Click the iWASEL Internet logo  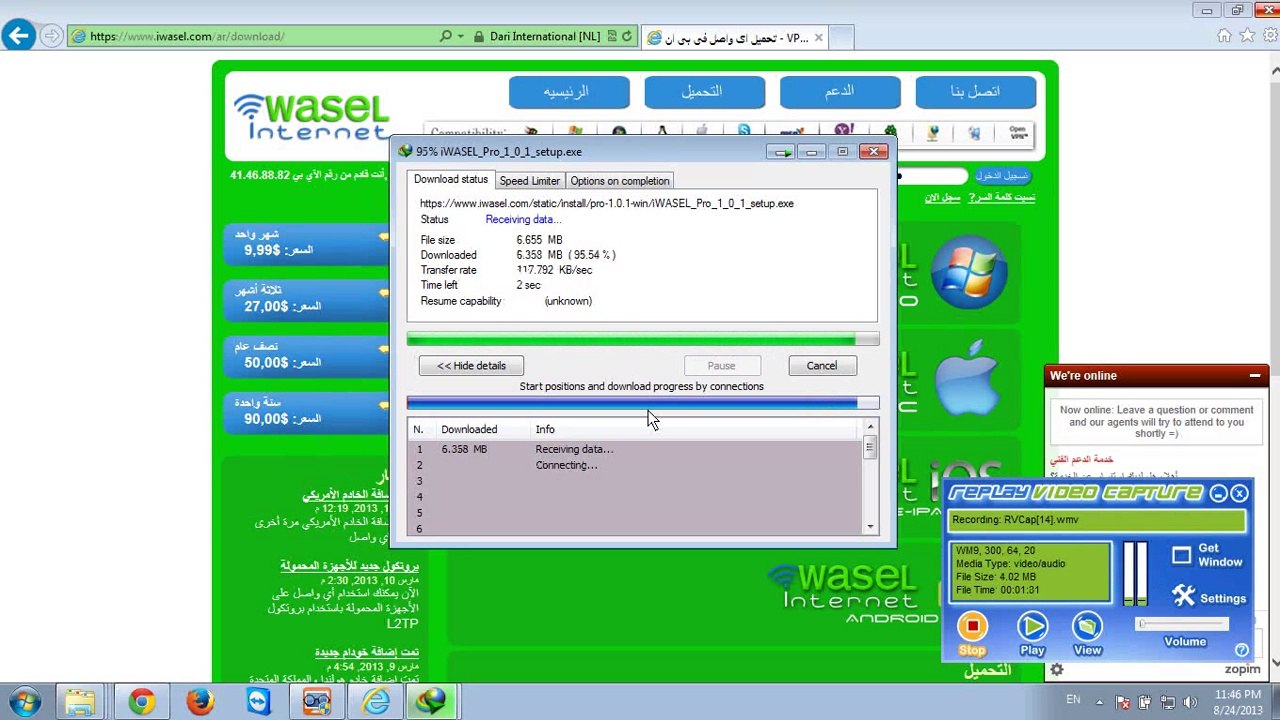tap(311, 116)
